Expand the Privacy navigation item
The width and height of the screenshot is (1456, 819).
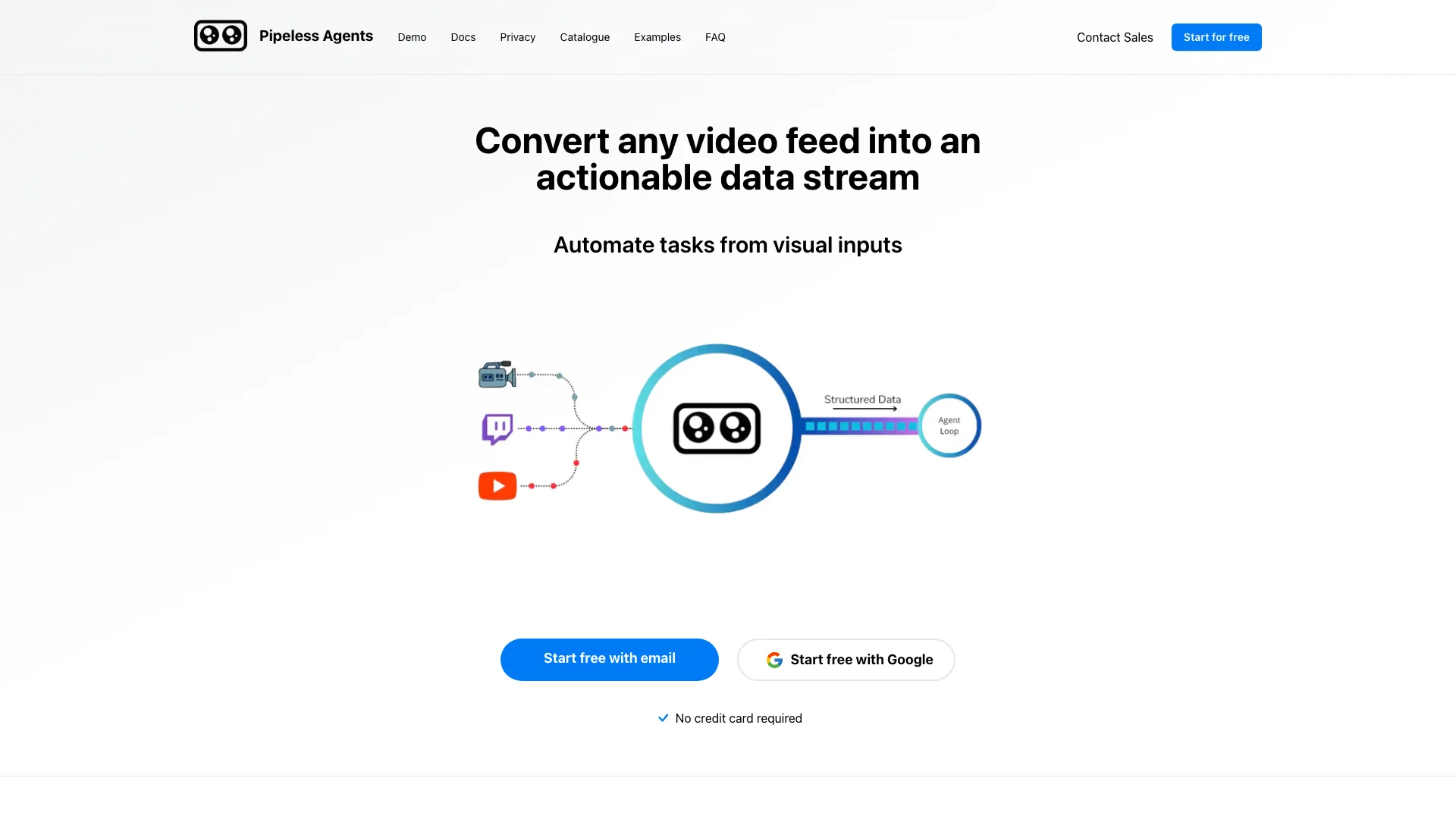coord(517,37)
